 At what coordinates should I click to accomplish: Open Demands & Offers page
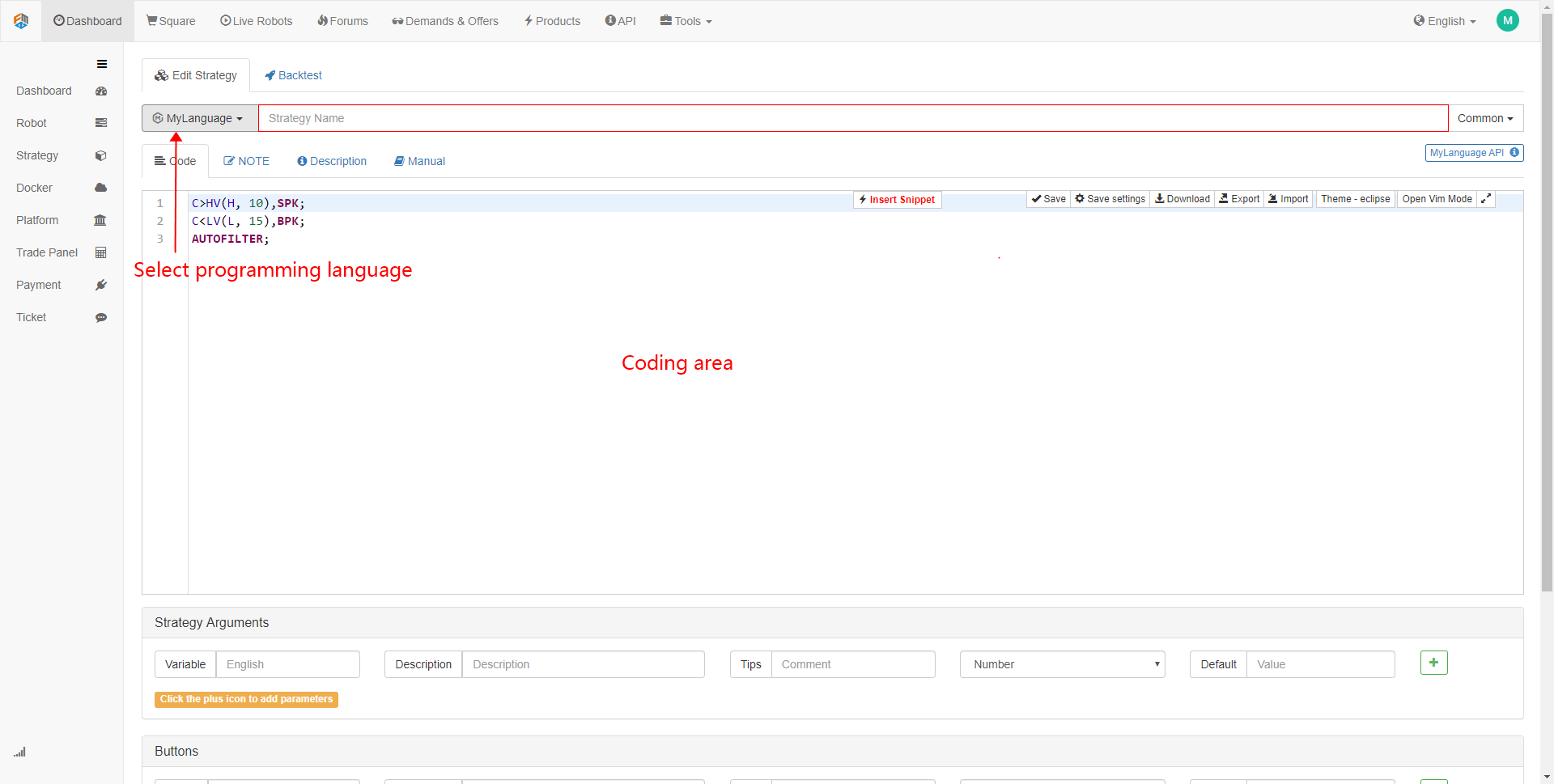click(x=445, y=21)
